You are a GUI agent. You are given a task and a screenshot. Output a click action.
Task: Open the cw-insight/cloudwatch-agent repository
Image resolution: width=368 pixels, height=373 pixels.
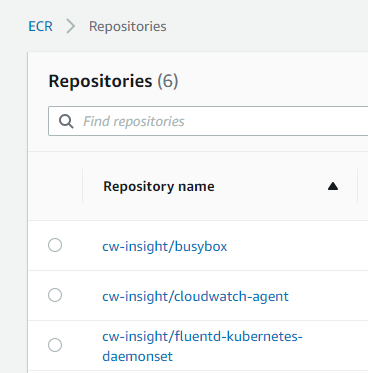click(195, 296)
